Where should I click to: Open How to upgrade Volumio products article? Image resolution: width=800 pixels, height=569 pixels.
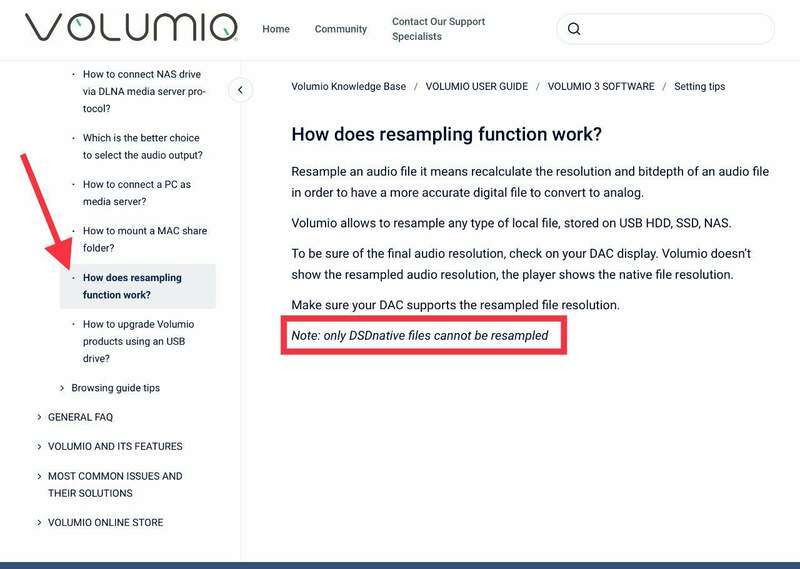click(138, 341)
